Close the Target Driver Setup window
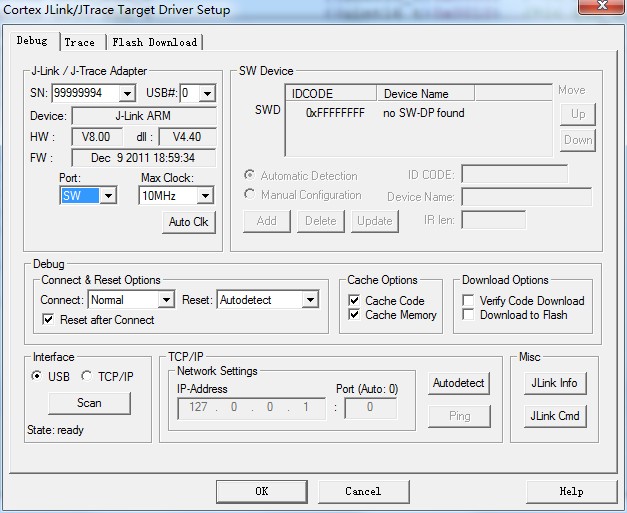The height and width of the screenshot is (513, 627). tap(602, 6)
